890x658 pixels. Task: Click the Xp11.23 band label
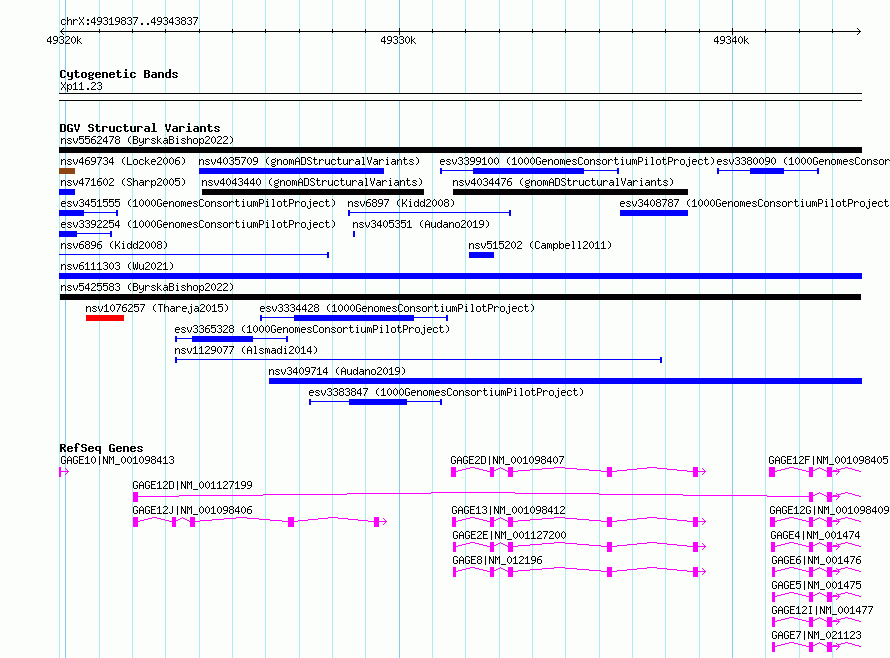[x=81, y=86]
